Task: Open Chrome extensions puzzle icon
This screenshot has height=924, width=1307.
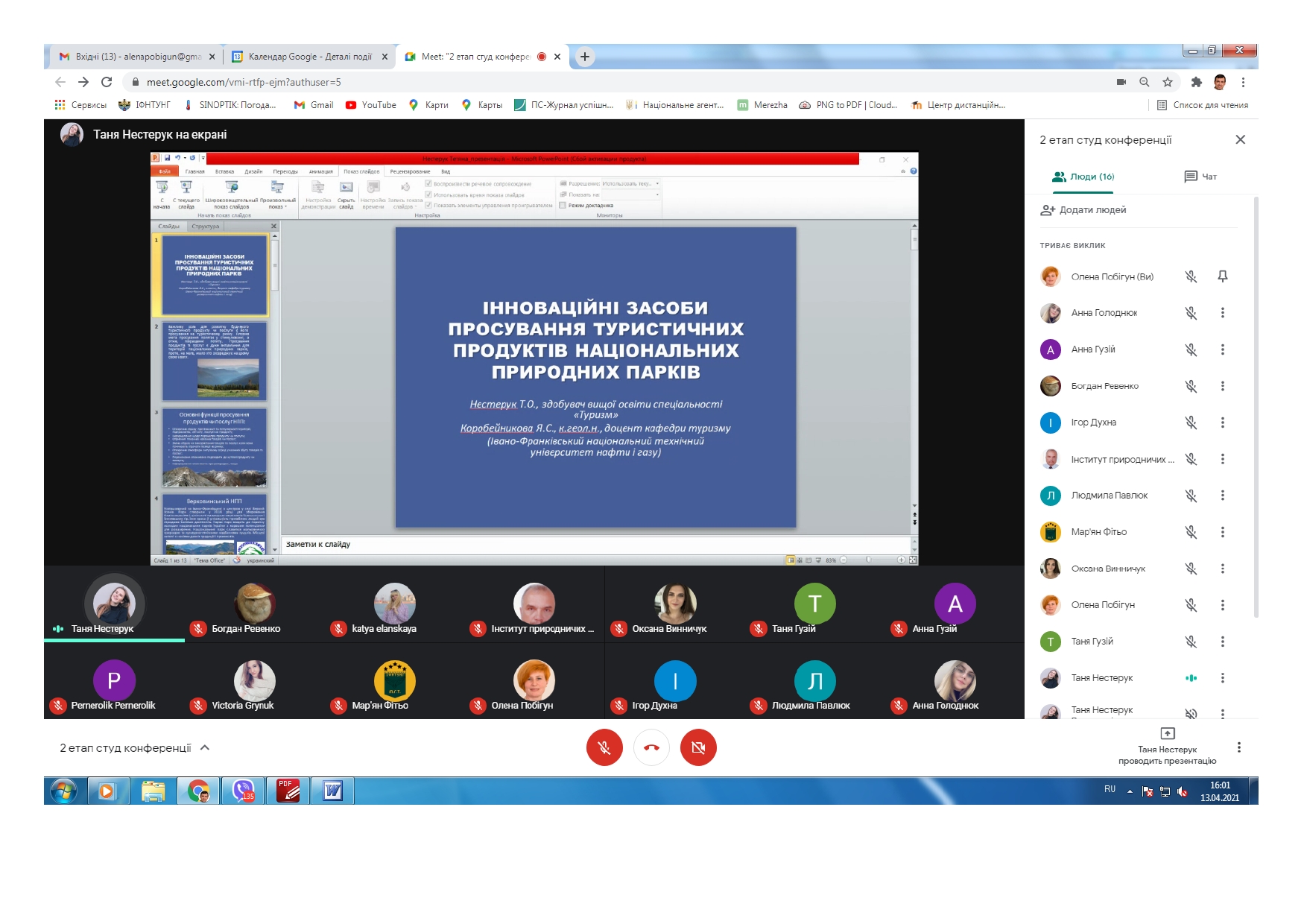Action: pos(1196,82)
